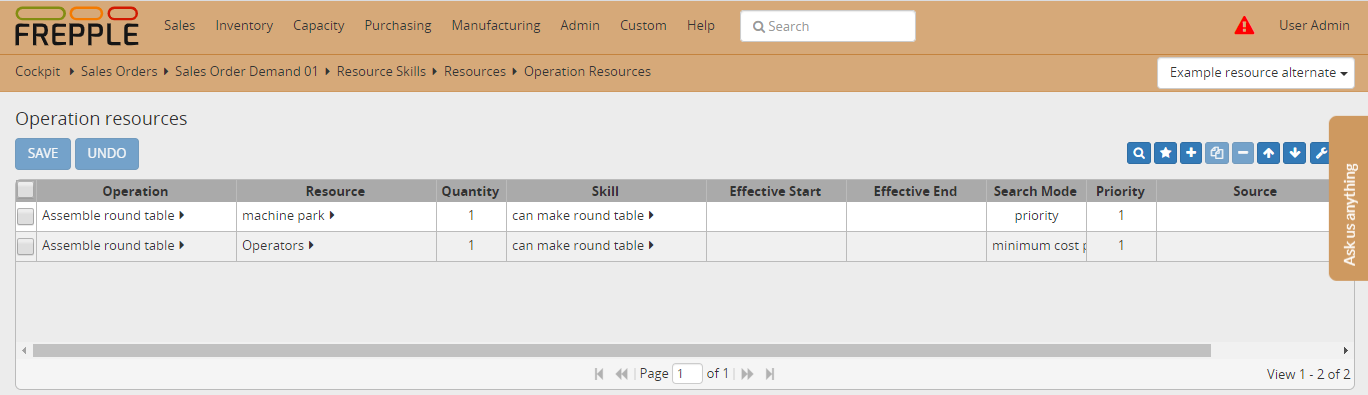
Task: Click the page number input box
Action: (688, 373)
